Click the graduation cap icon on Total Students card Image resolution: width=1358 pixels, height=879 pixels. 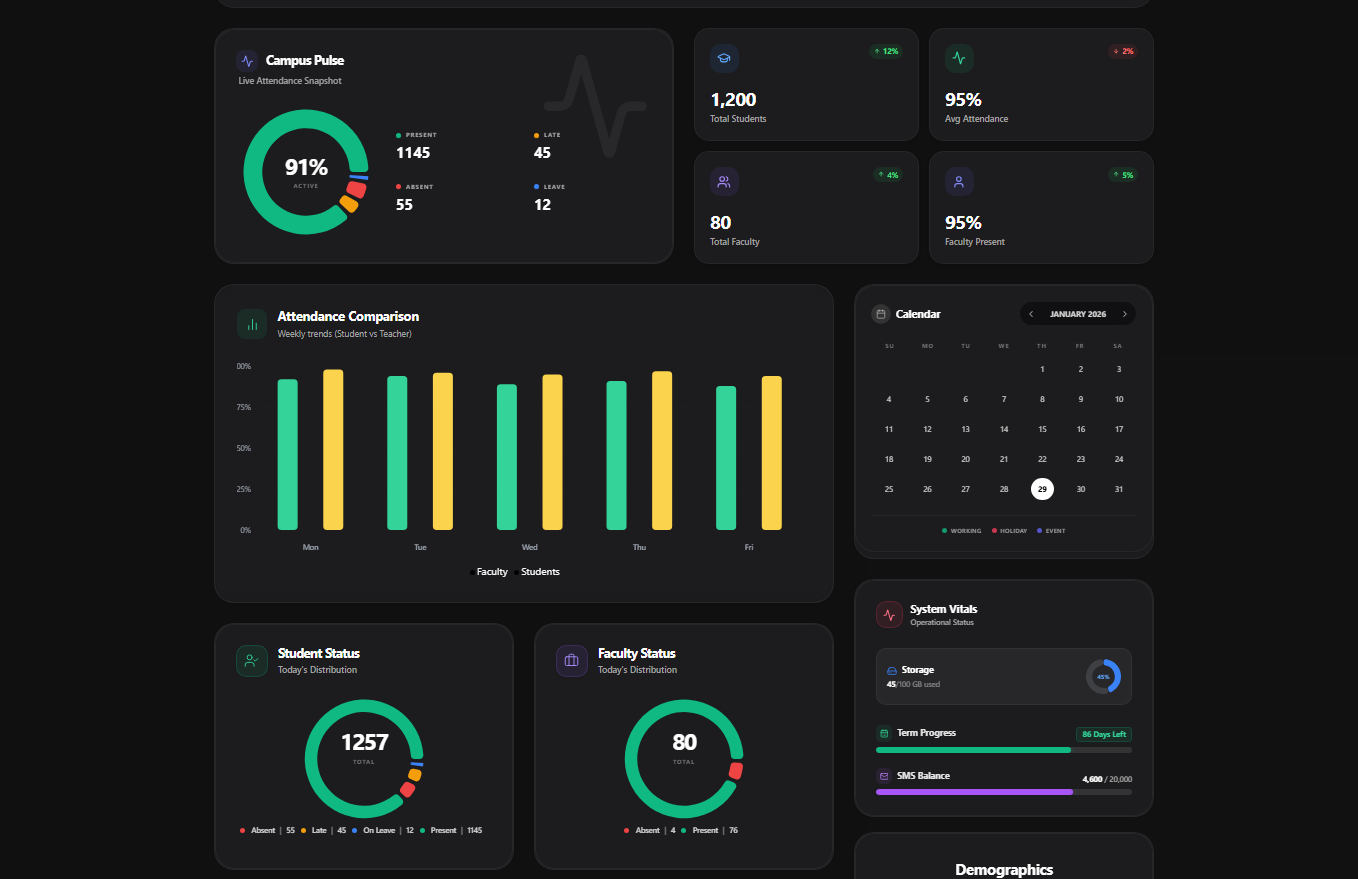(x=723, y=58)
